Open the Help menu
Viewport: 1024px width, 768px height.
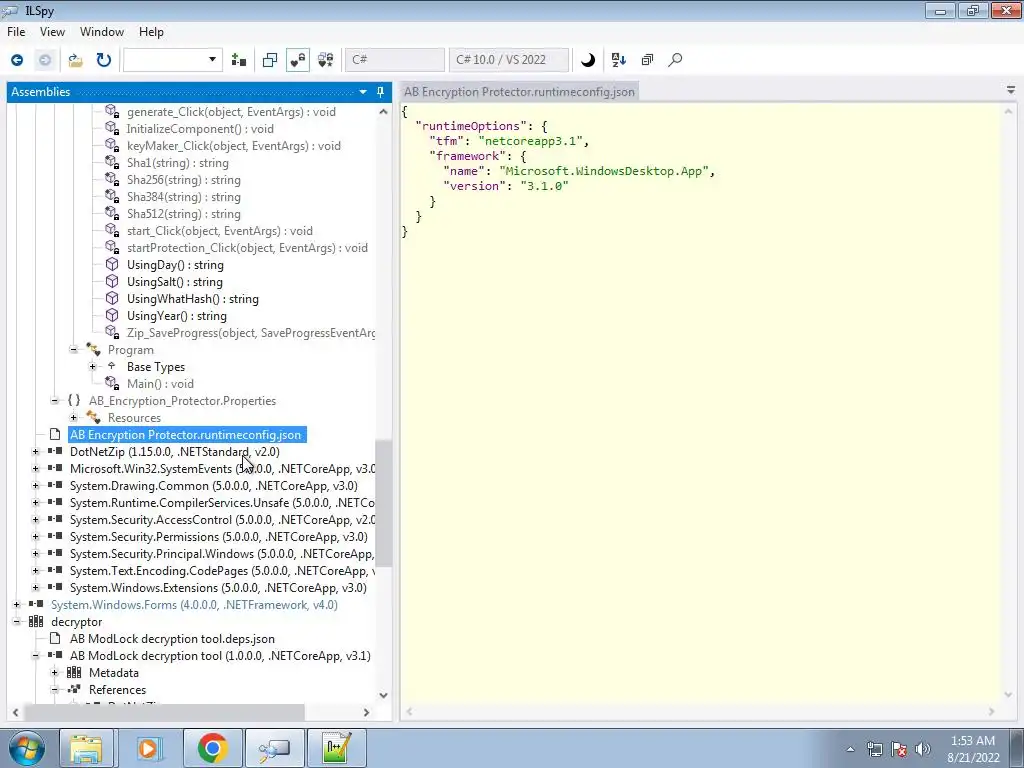[x=152, y=32]
